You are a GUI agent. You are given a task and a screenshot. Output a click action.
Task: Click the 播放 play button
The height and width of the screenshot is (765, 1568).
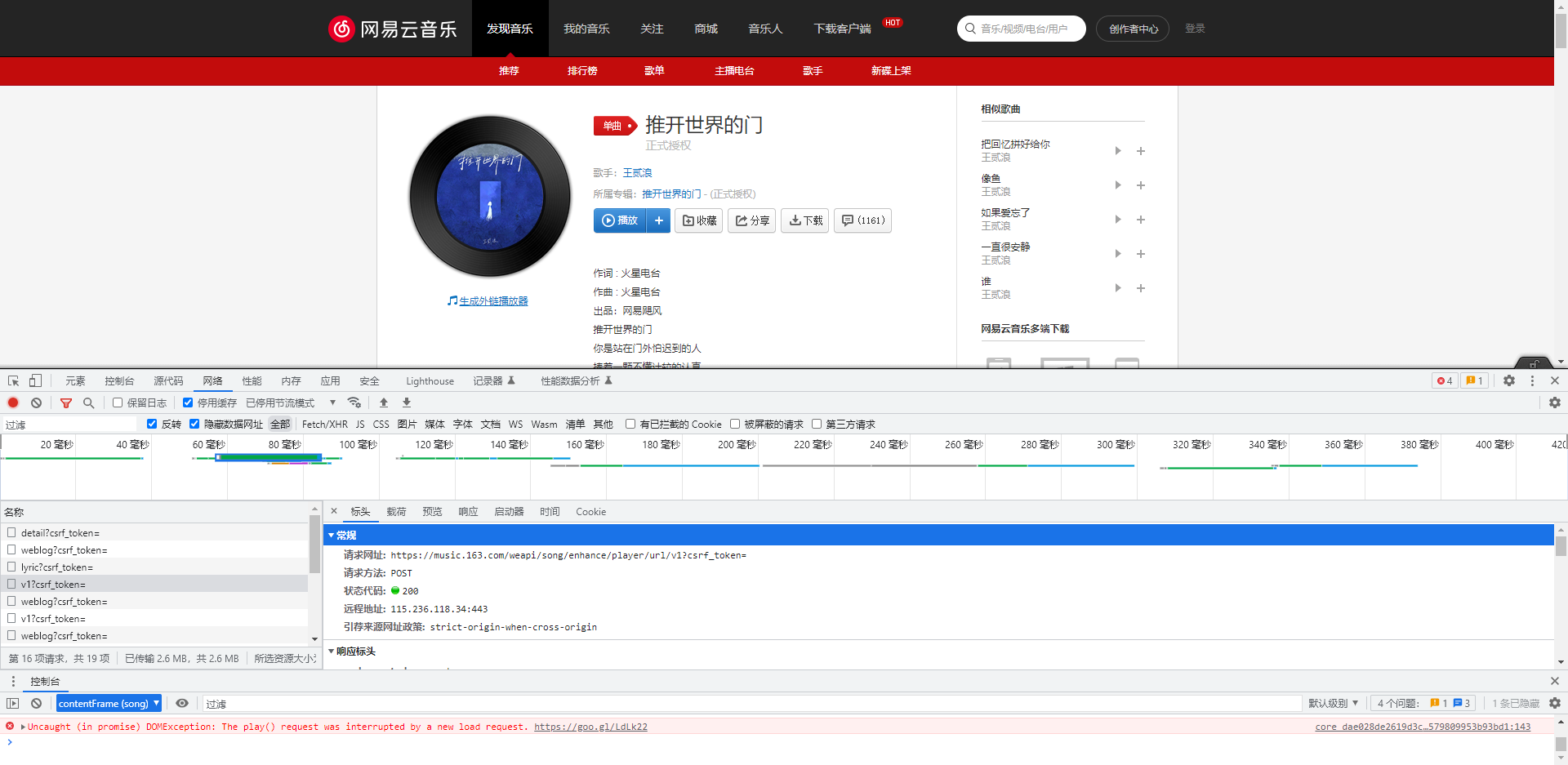coord(620,220)
